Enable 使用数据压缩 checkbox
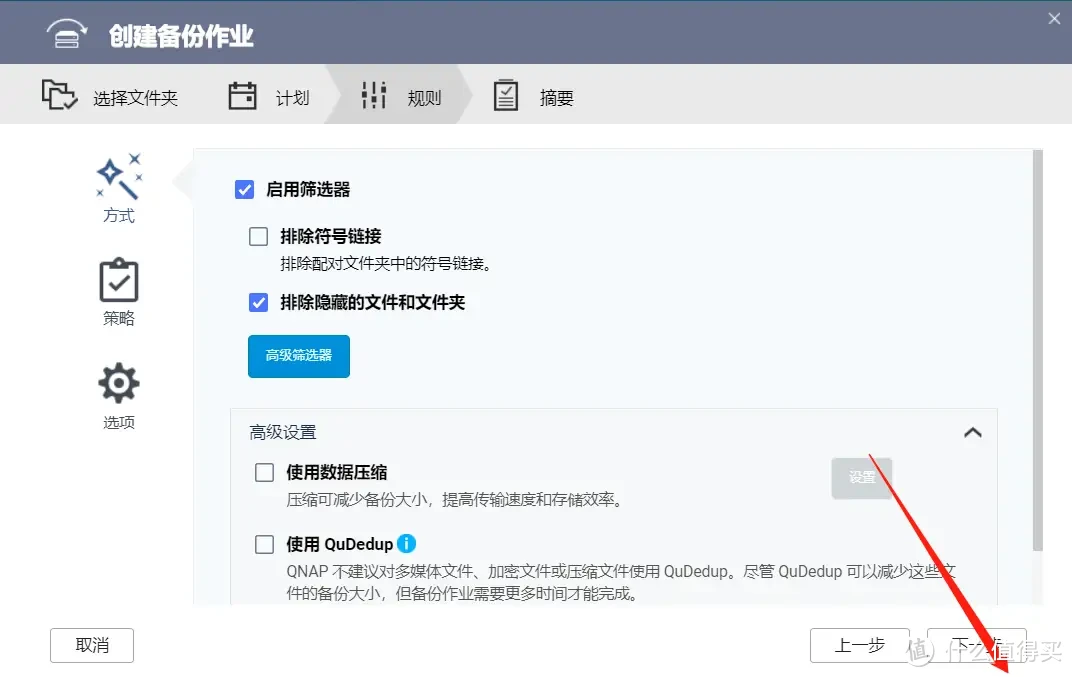 click(x=264, y=472)
